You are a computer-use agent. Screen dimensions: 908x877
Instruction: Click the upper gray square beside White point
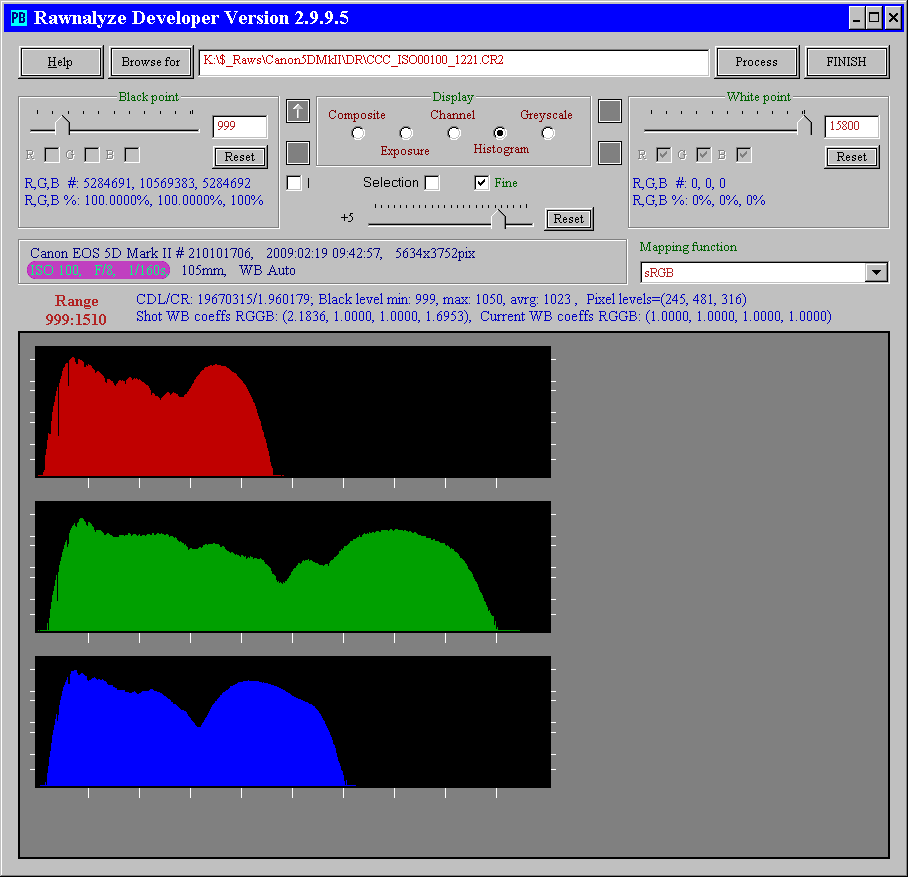pyautogui.click(x=609, y=111)
